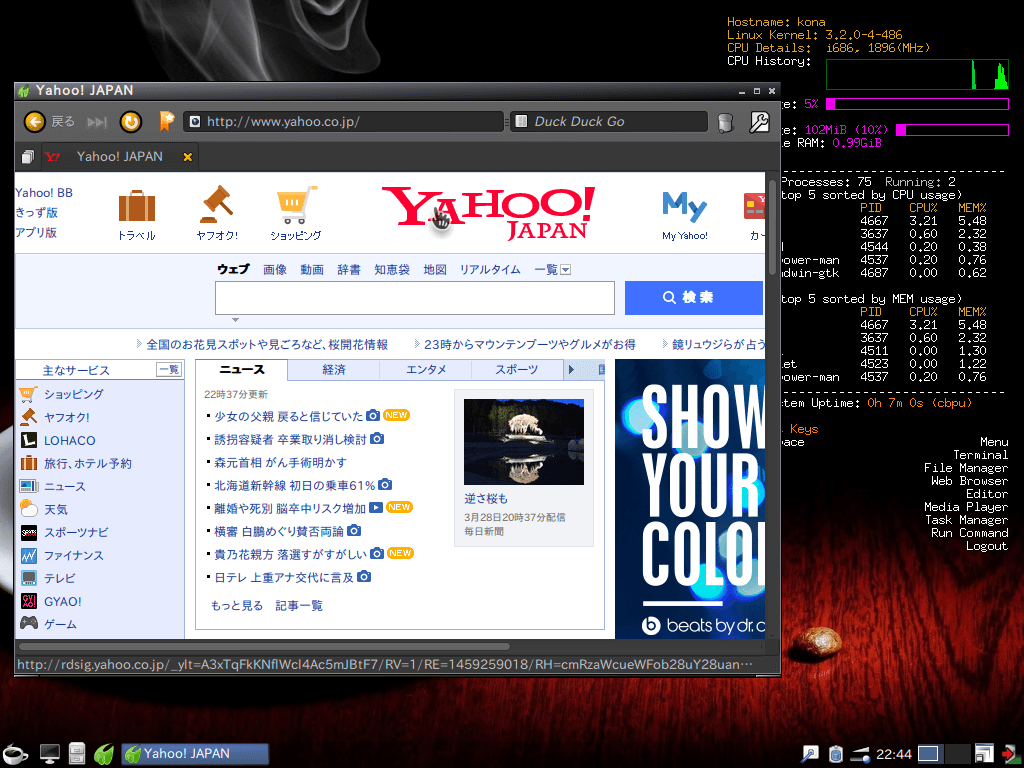Open headline 森元首相 がん手術明かす
This screenshot has width=1024, height=768.
coord(280,462)
